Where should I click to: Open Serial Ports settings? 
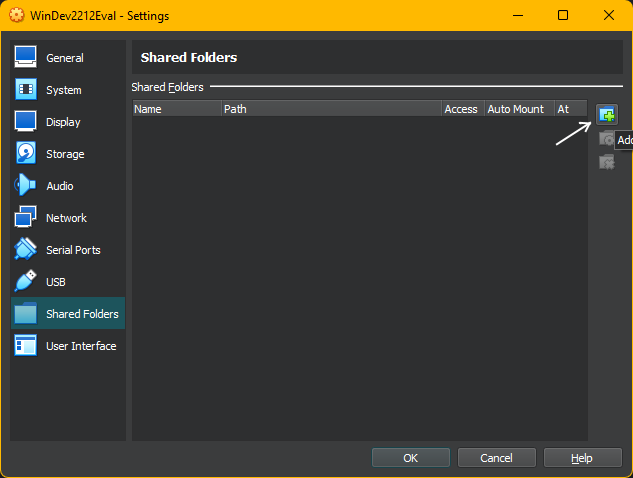click(x=68, y=249)
